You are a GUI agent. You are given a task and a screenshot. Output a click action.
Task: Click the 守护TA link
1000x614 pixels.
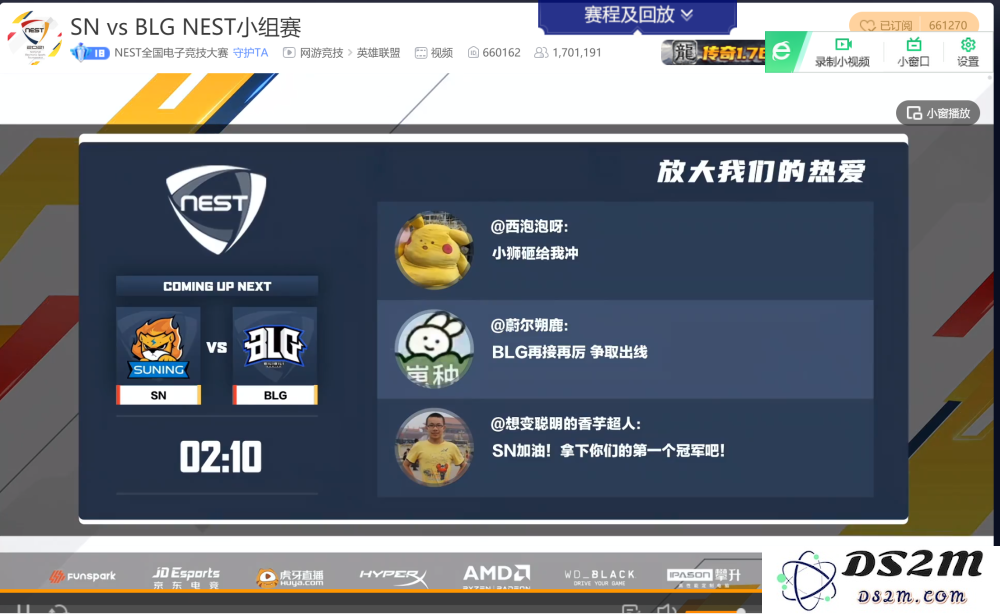click(x=251, y=53)
